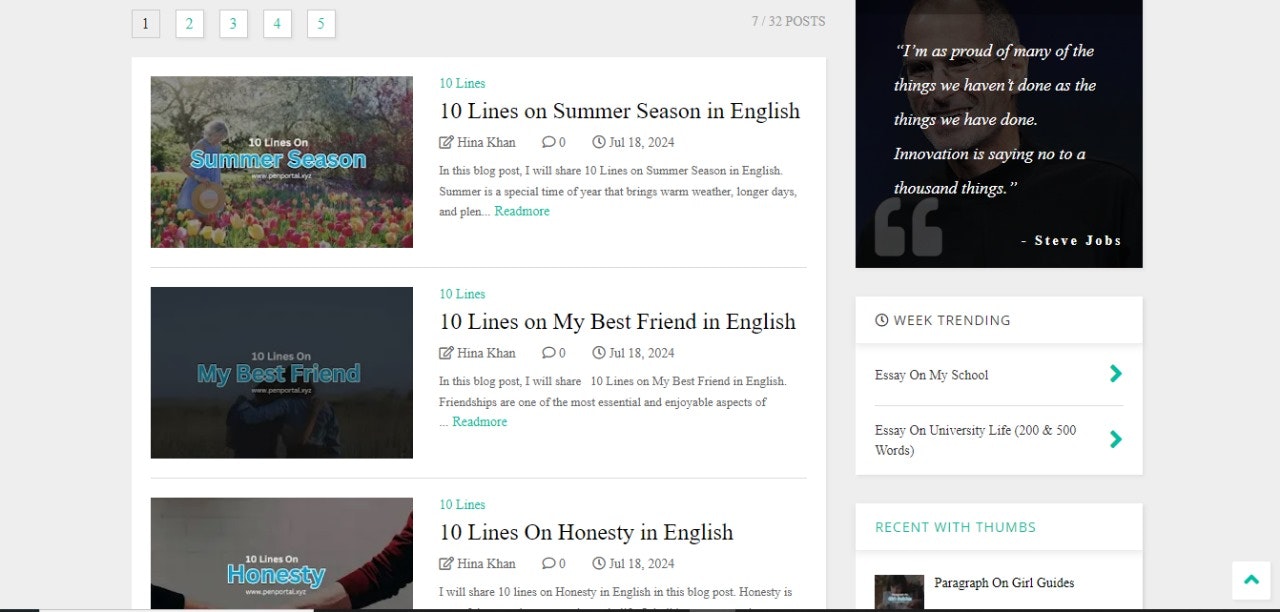Click the scroll-to-top arrow button
The width and height of the screenshot is (1280, 612).
pos(1251,580)
